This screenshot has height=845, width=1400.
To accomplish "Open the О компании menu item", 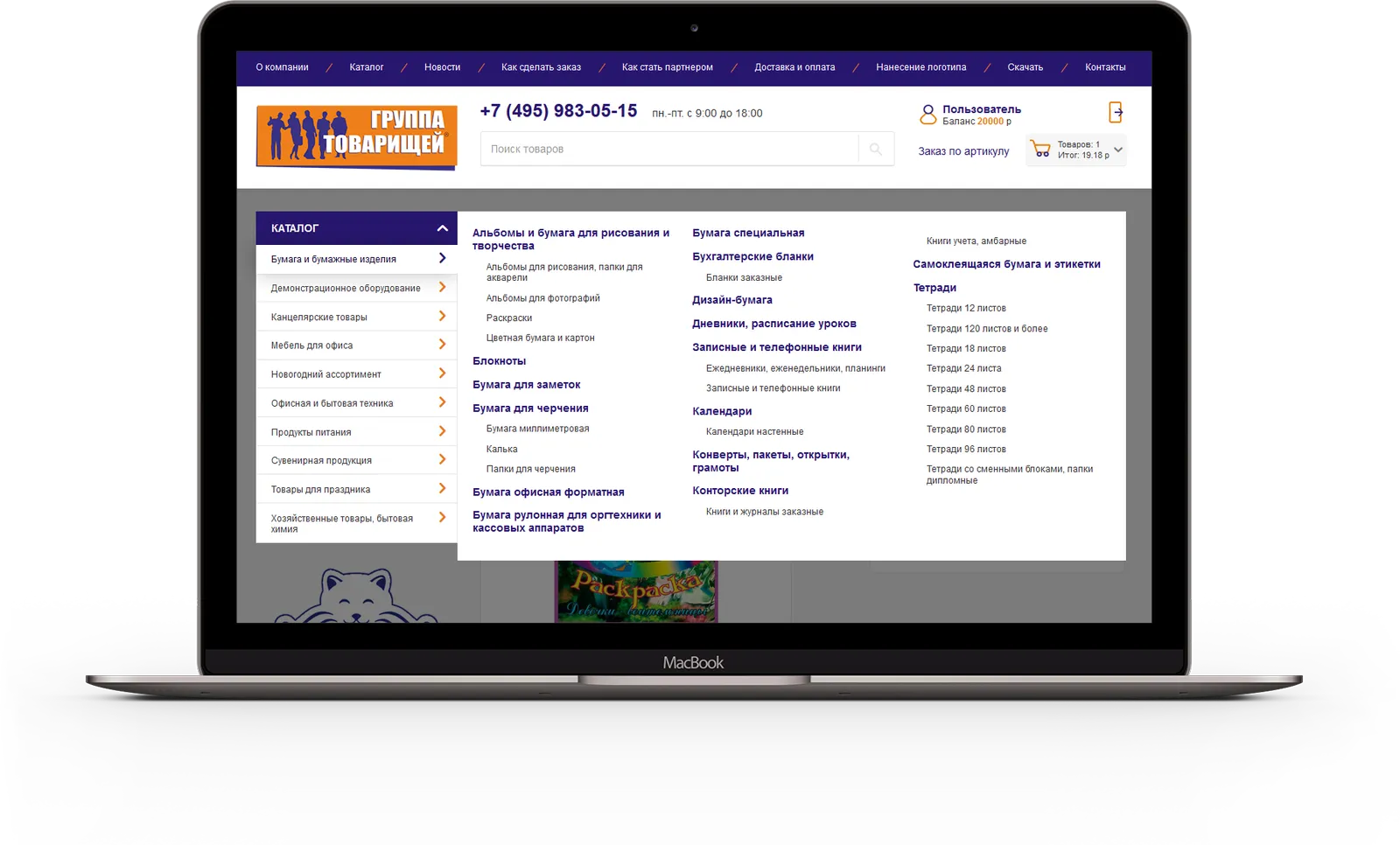I will coord(282,67).
